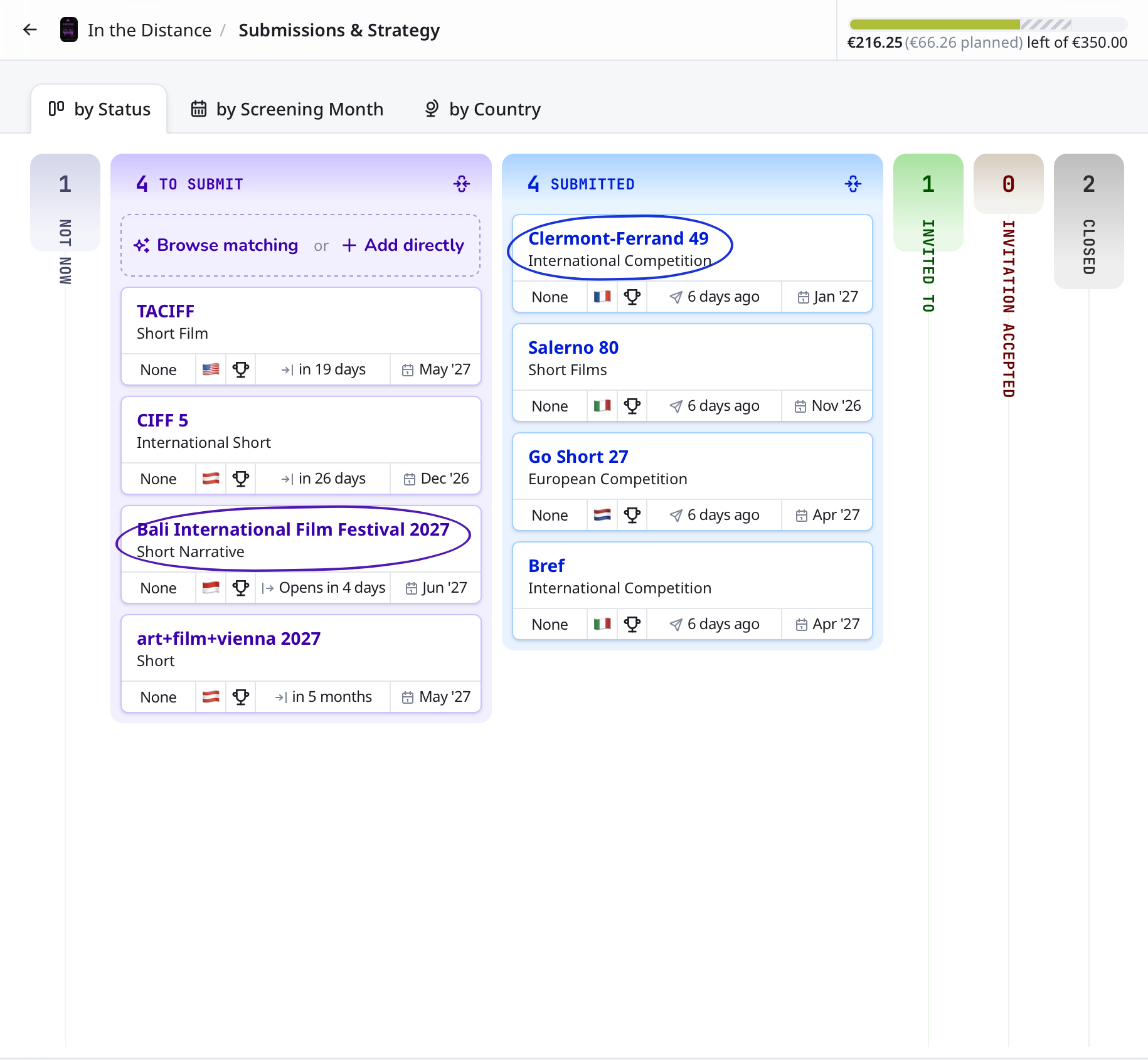The width and height of the screenshot is (1148, 1060).
Task: Go back using the left arrow
Action: click(30, 29)
